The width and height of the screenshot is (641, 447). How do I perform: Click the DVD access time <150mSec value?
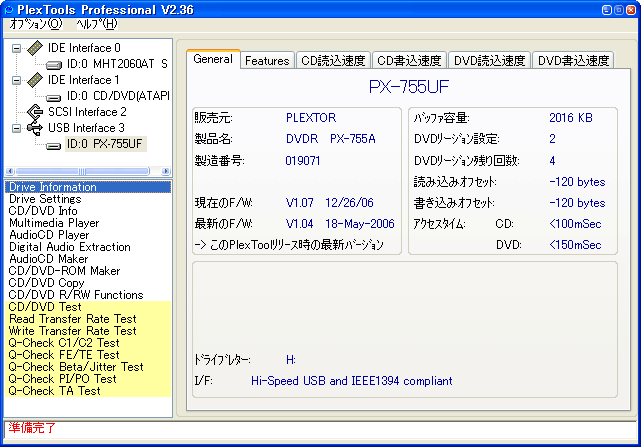click(x=575, y=245)
